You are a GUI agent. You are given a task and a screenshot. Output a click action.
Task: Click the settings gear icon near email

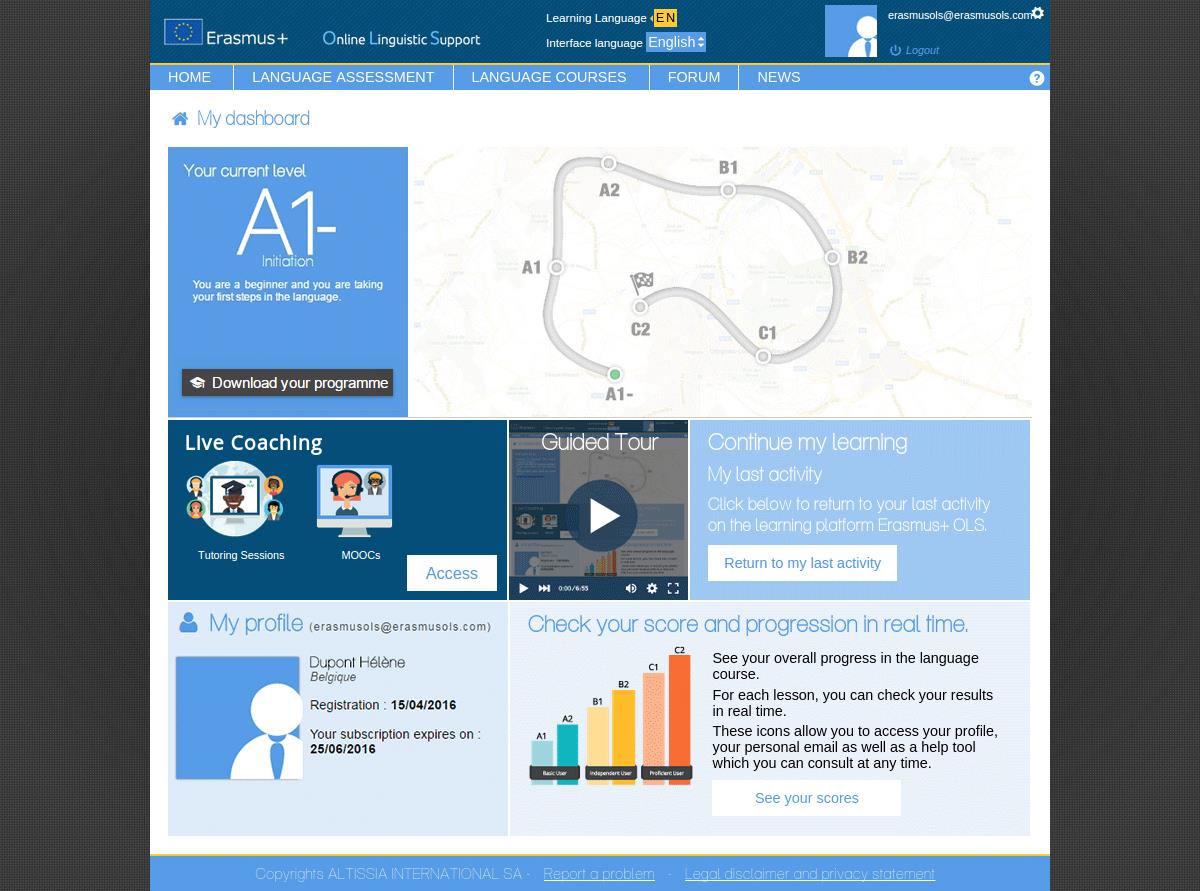pyautogui.click(x=1038, y=13)
